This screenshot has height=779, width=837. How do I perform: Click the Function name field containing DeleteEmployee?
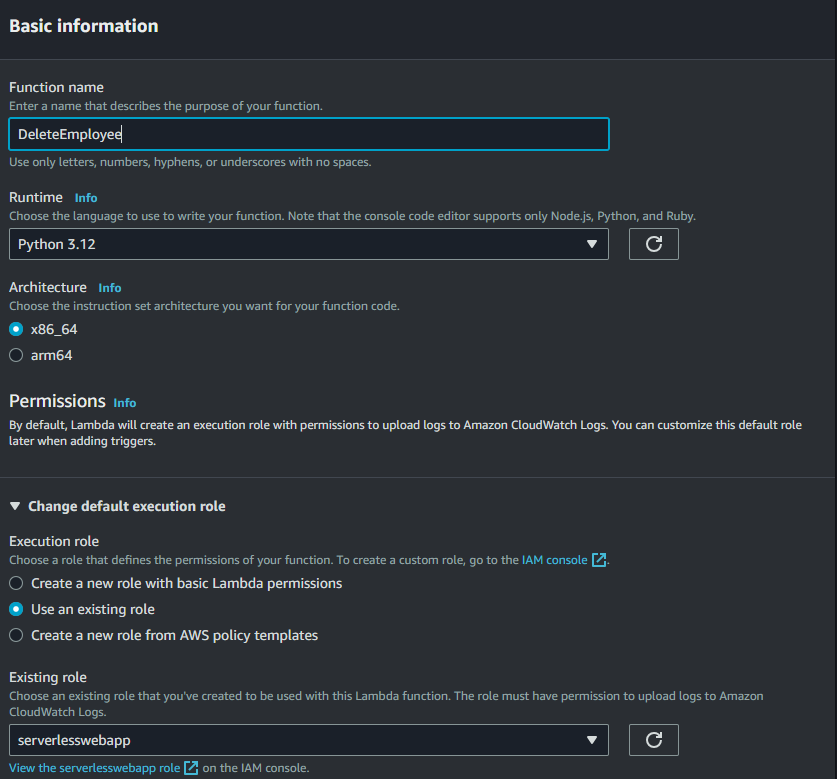(309, 134)
